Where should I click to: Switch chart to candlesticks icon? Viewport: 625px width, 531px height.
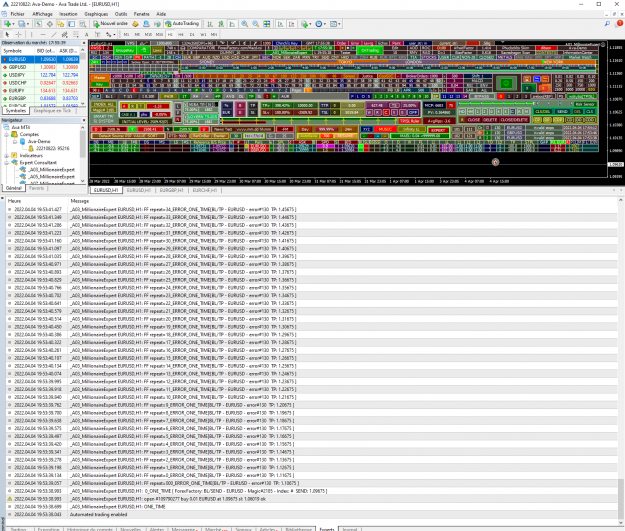[x=221, y=24]
